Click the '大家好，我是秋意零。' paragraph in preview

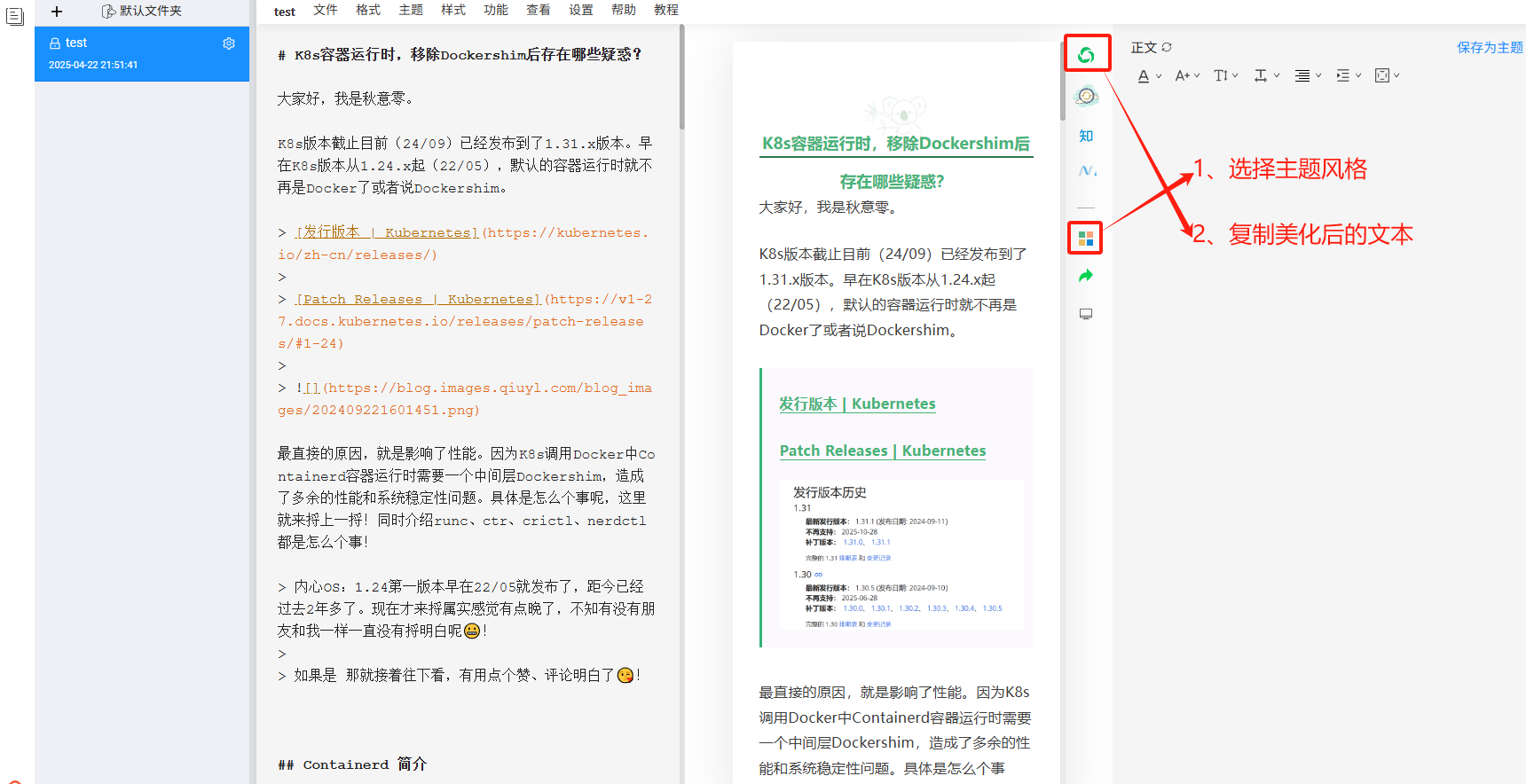coord(829,208)
